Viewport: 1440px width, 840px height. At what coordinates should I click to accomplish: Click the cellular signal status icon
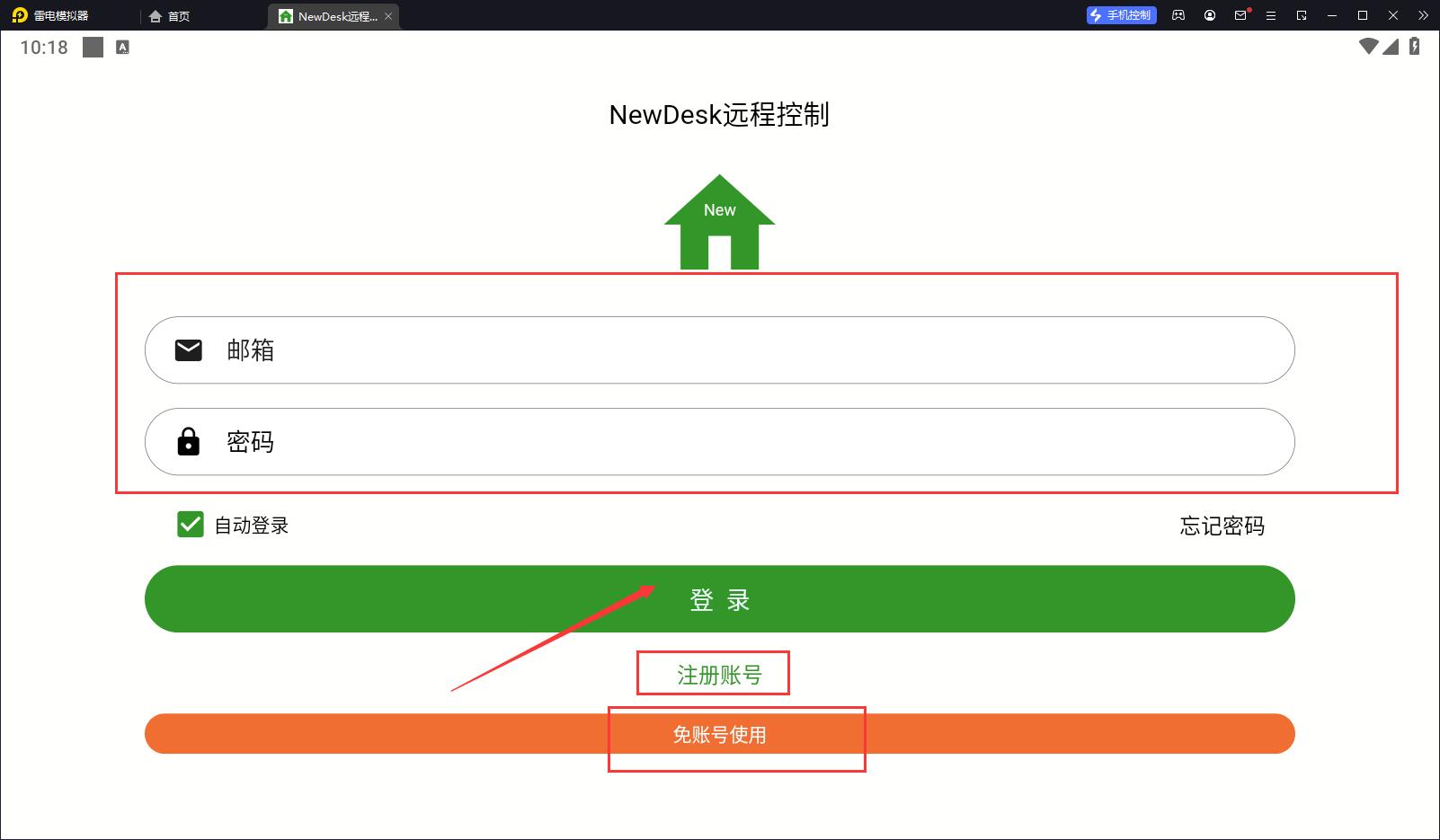(1391, 47)
